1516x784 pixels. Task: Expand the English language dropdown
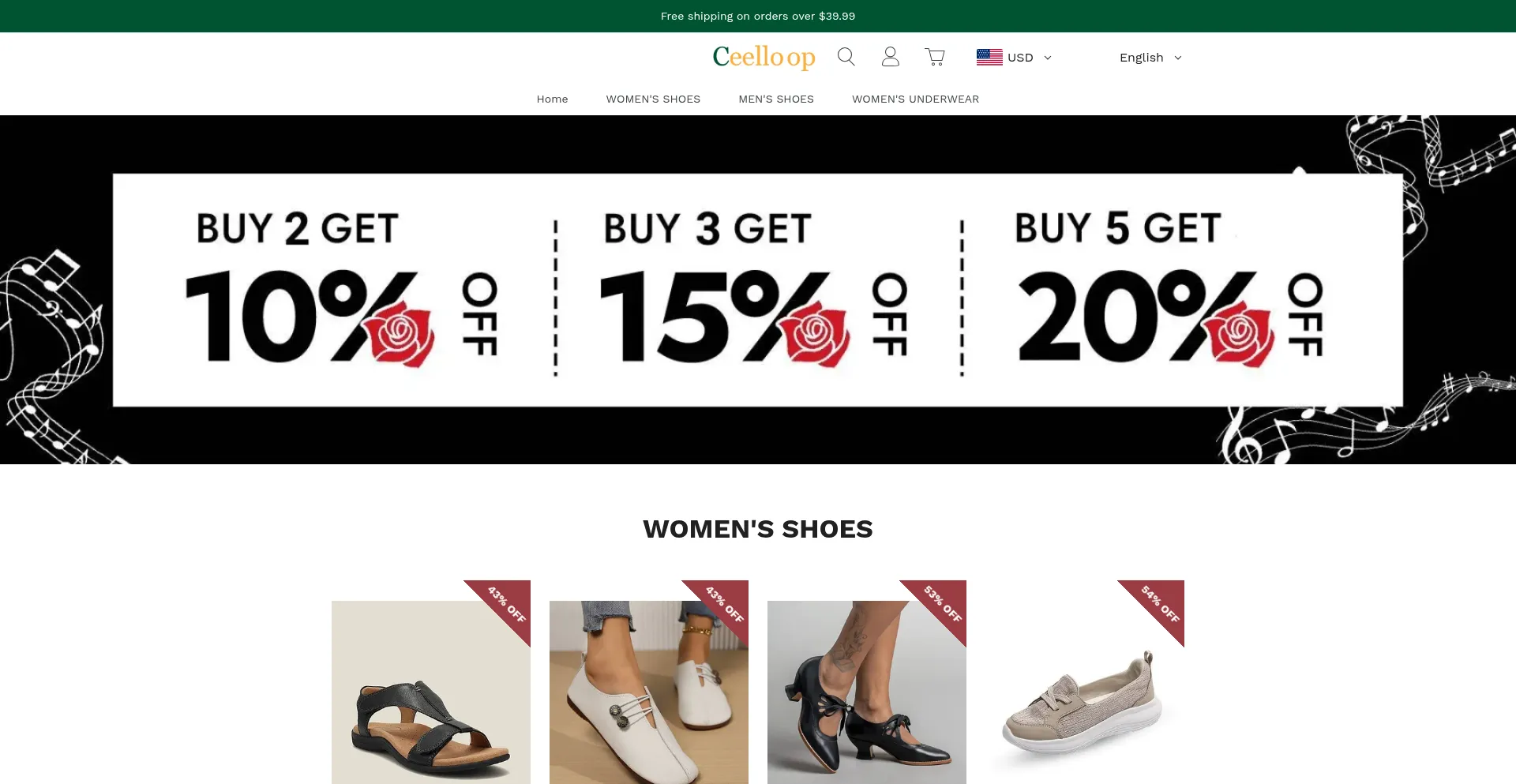pos(1150,58)
